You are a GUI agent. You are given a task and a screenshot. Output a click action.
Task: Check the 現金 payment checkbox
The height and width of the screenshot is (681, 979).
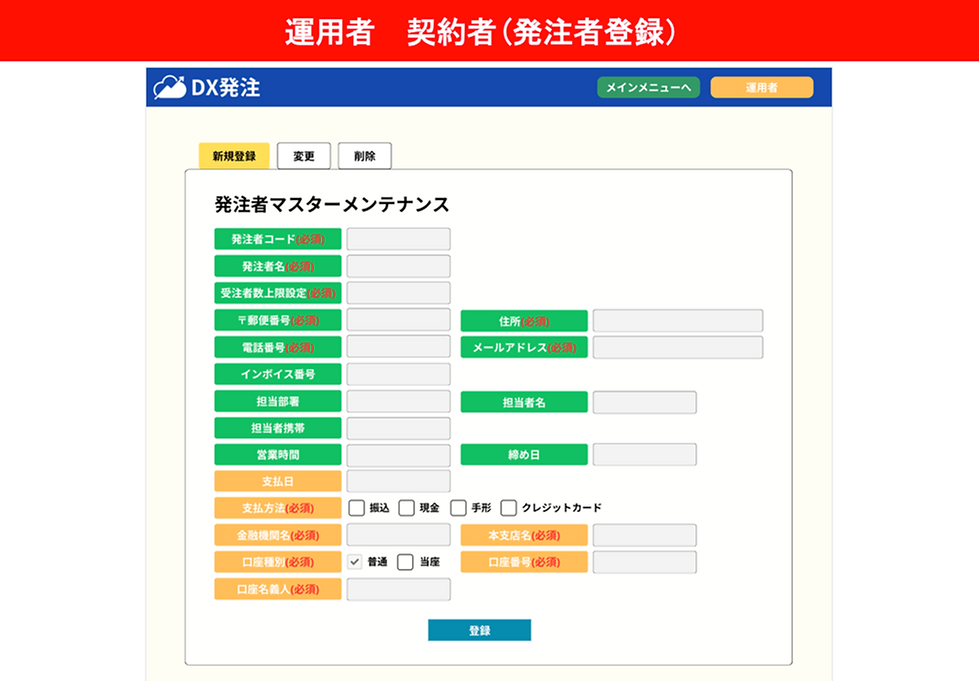(x=406, y=508)
